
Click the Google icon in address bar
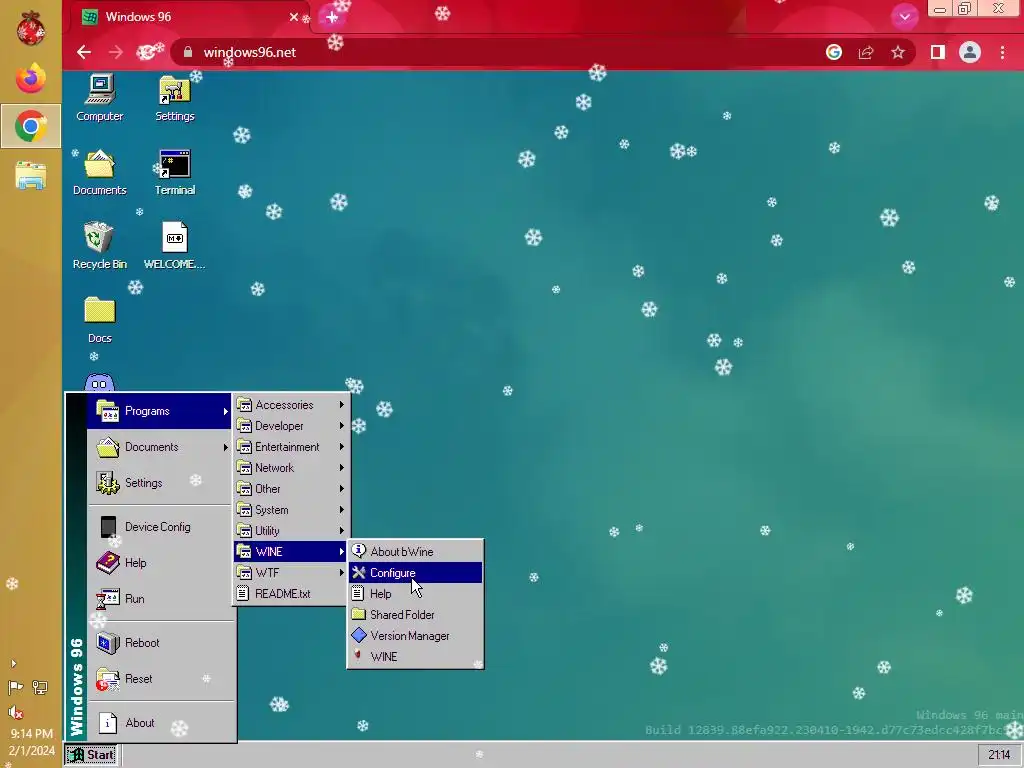click(834, 52)
